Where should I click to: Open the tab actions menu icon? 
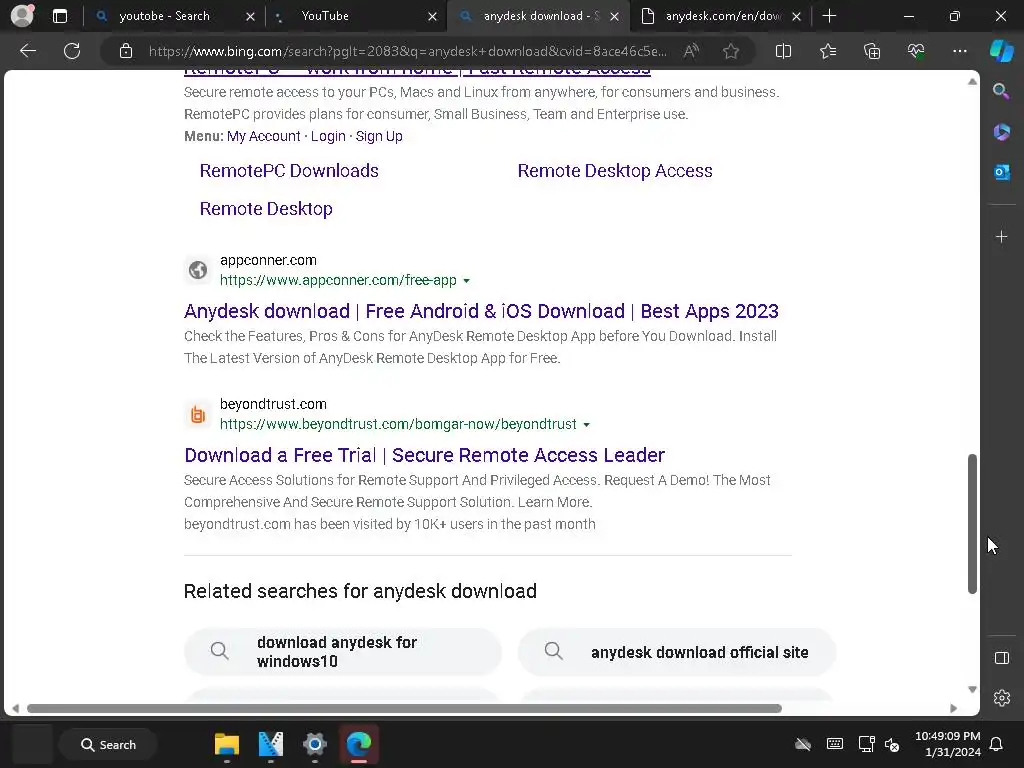(59, 16)
